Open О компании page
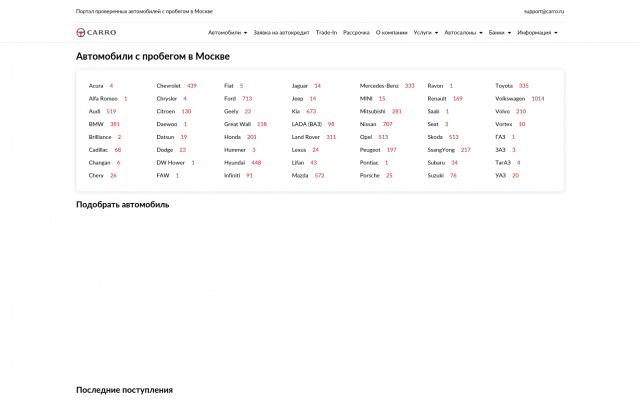 391,33
